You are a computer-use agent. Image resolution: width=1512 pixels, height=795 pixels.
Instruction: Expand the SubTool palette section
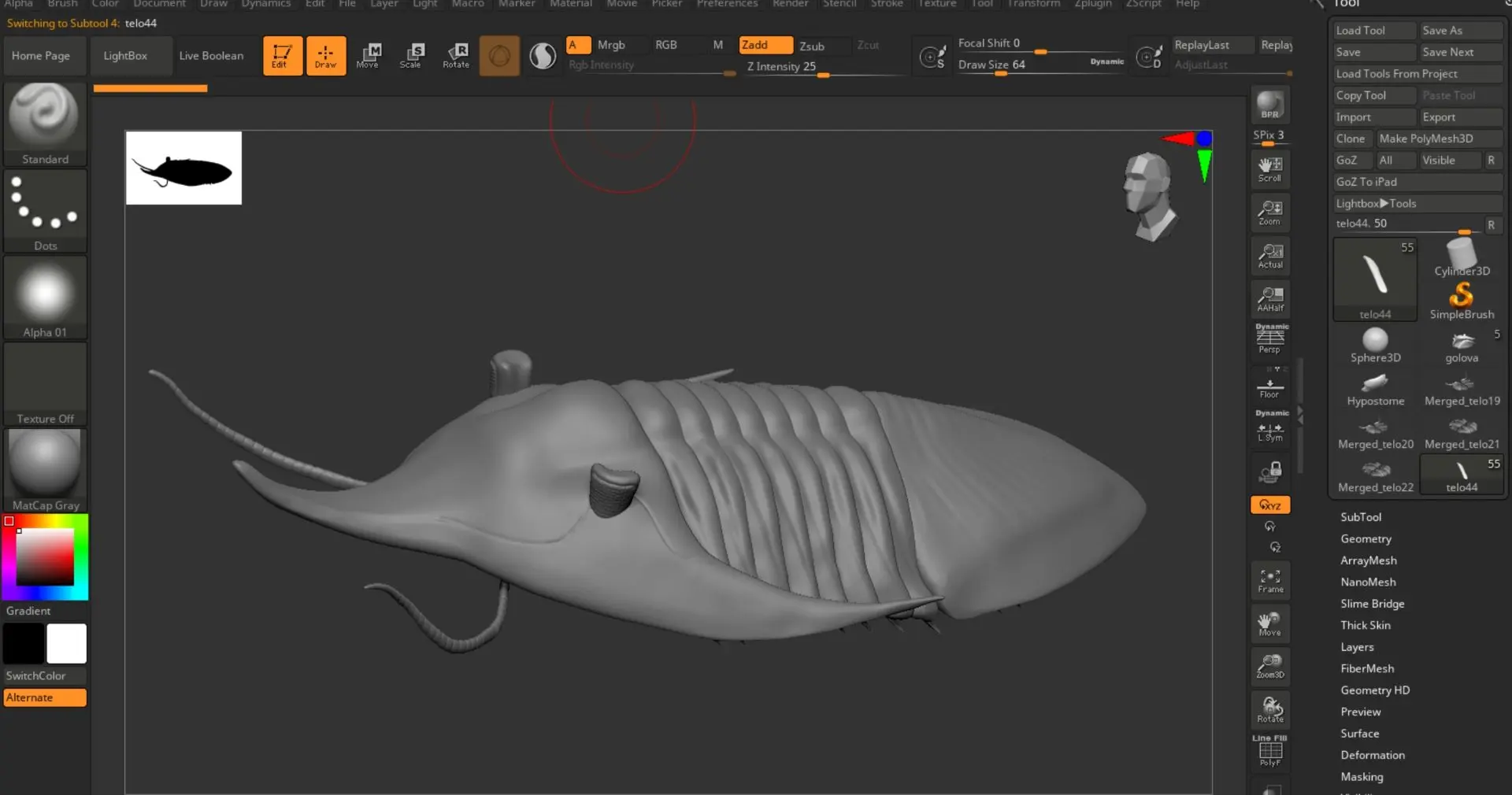1360,517
